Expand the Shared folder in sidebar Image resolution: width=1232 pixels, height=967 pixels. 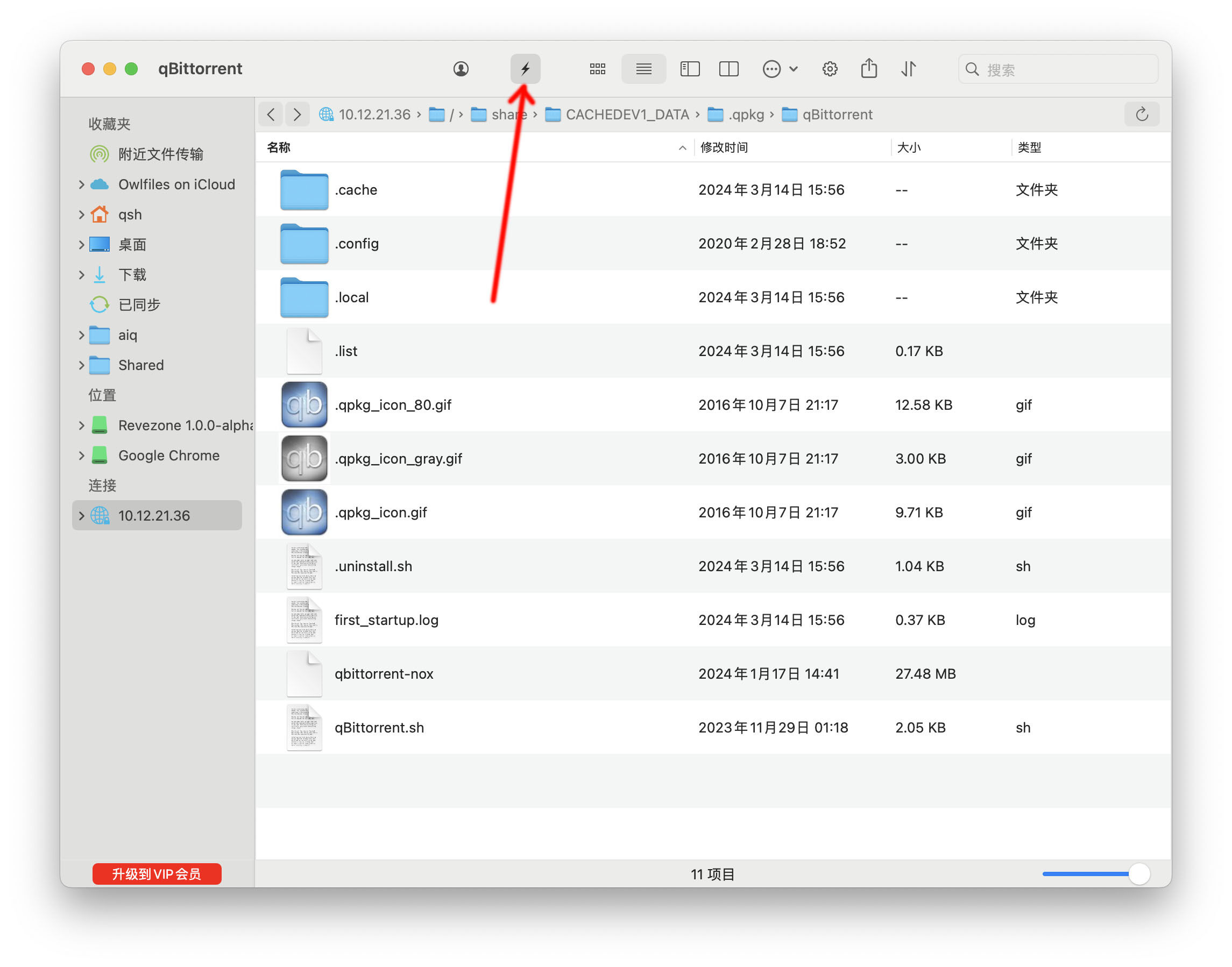pyautogui.click(x=81, y=365)
